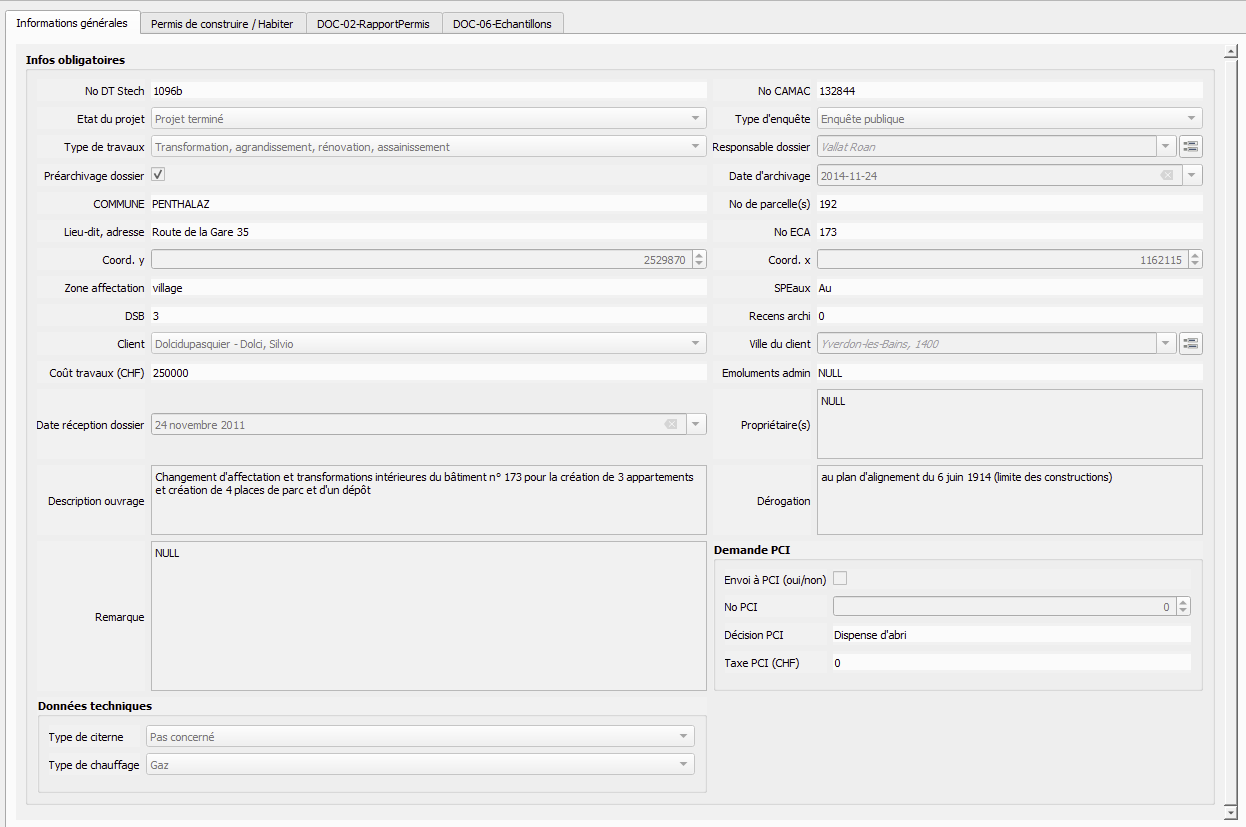The height and width of the screenshot is (827, 1246).
Task: Open form icon beside Responsable dossier
Action: 1190,147
